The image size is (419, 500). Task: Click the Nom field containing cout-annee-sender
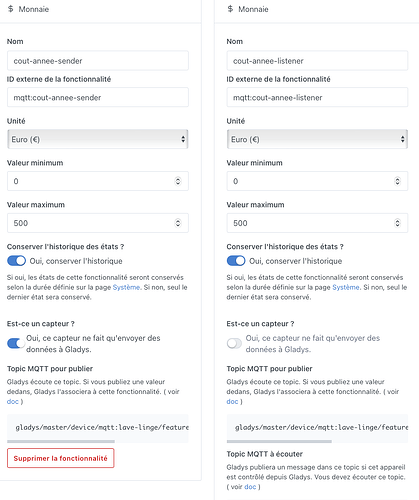98,61
